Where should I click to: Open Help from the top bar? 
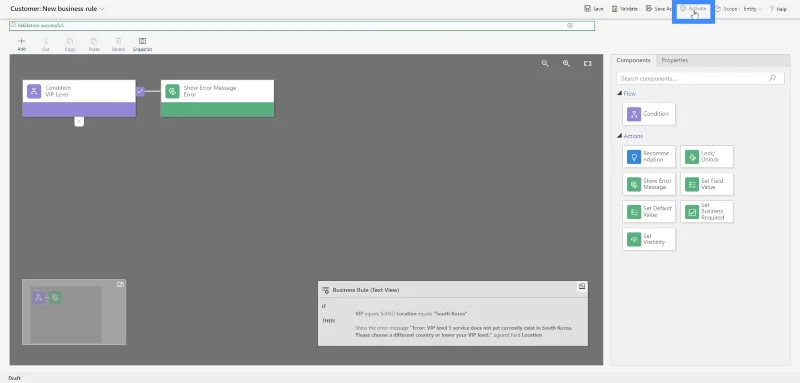point(778,9)
